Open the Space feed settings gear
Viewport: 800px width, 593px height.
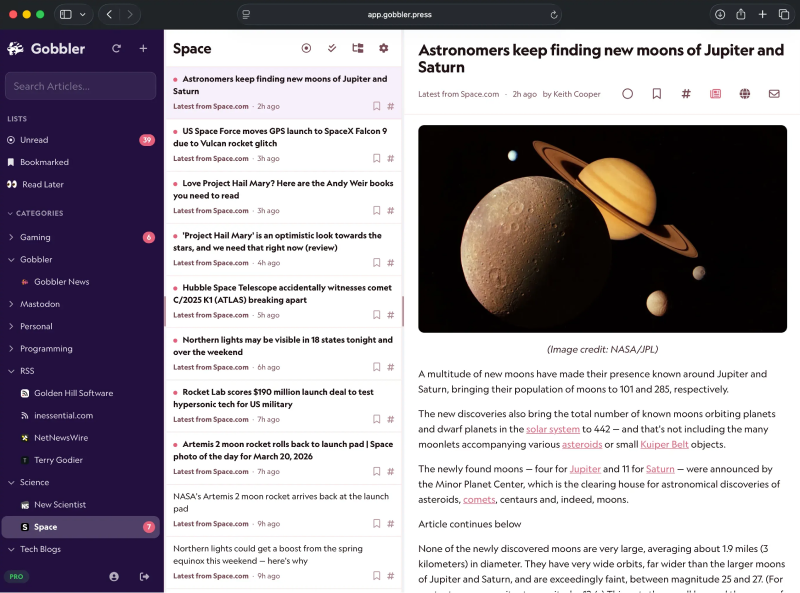(x=384, y=48)
